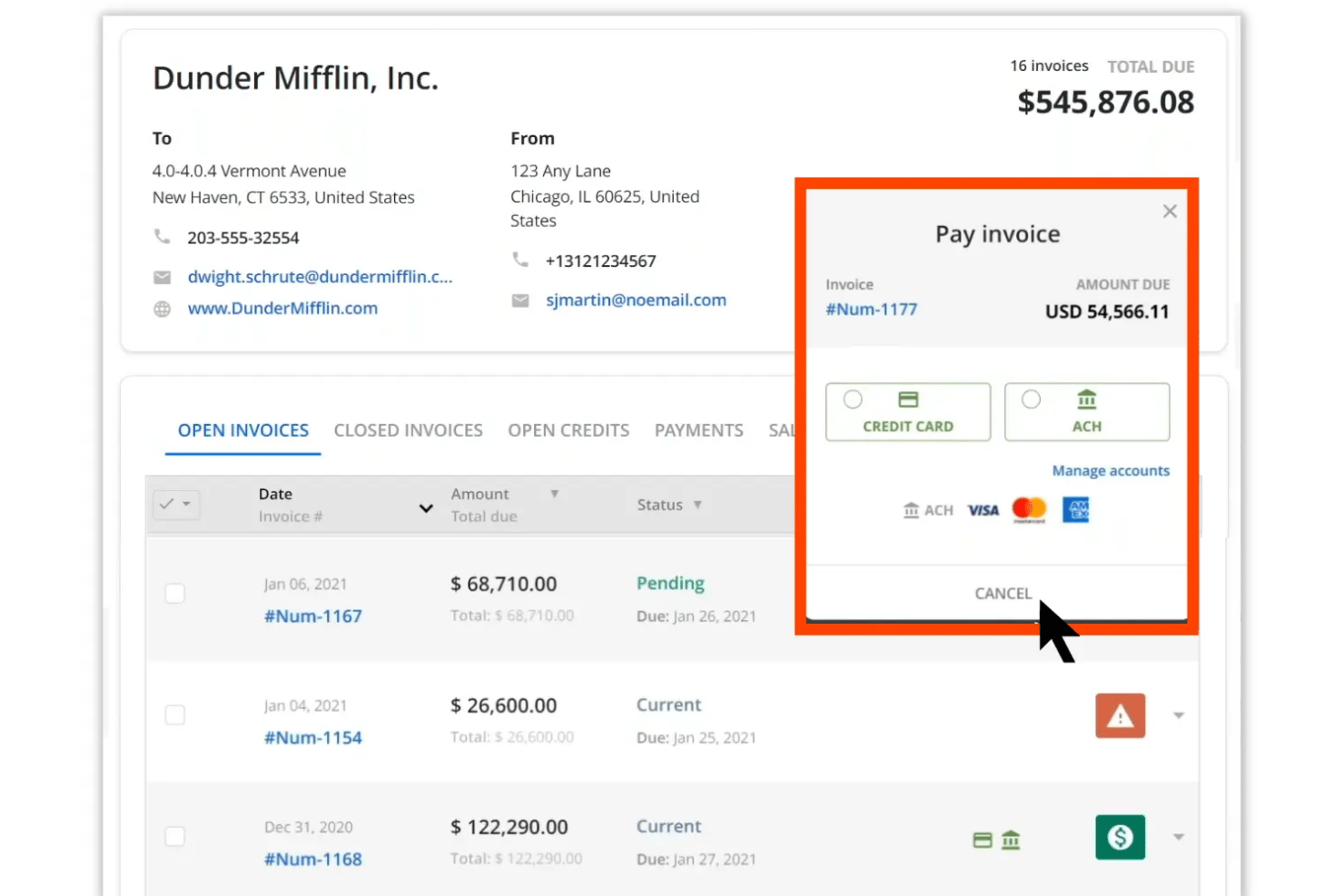Open the Status column filter arrow
Viewport: 1344px width, 896px height.
697,505
